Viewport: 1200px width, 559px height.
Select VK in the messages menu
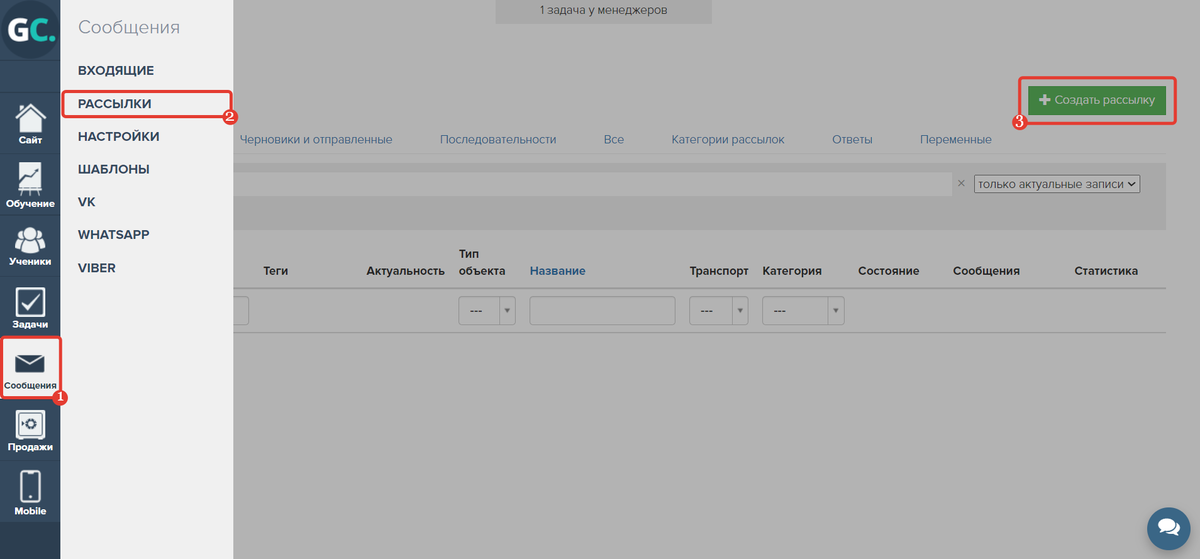[x=86, y=202]
